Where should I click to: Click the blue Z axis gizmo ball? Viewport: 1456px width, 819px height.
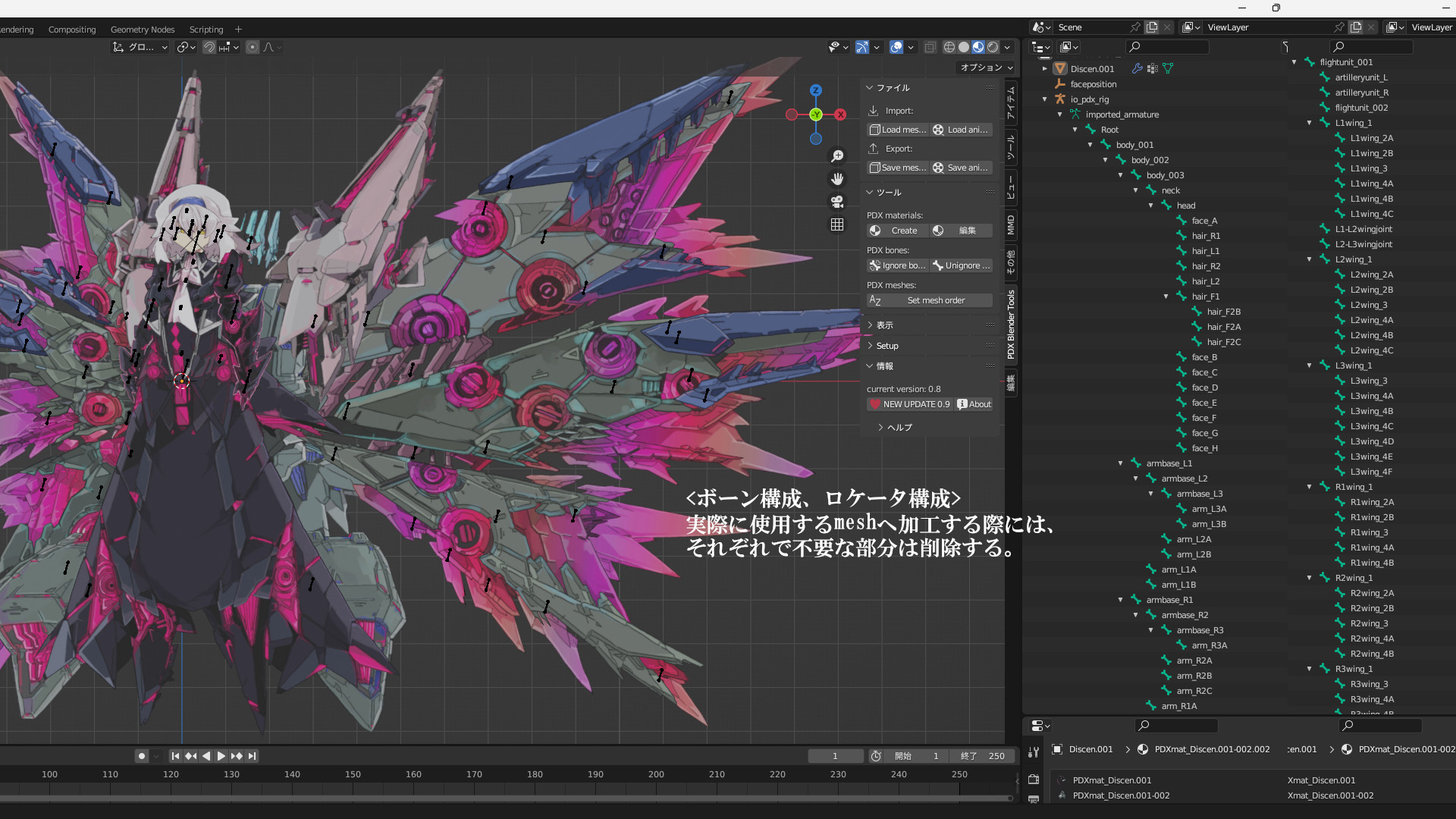coord(816,90)
